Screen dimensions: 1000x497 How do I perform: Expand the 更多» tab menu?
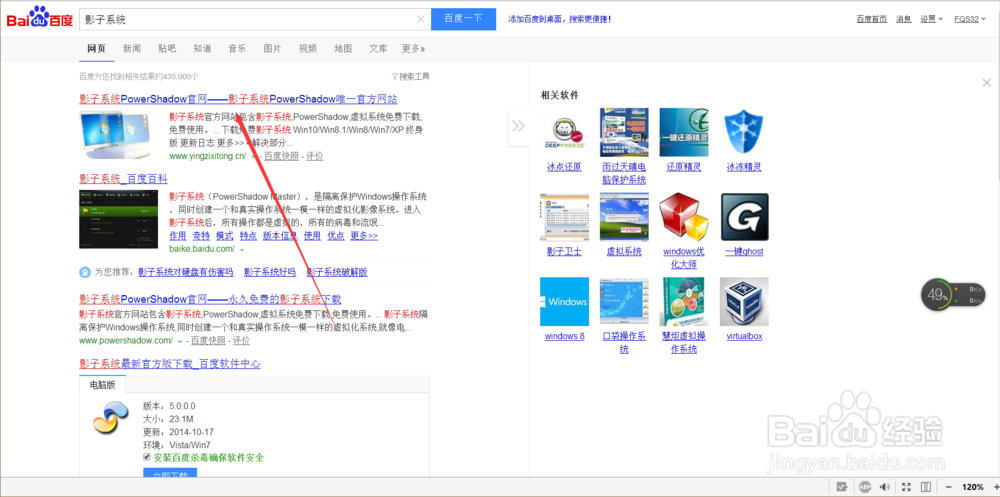[413, 48]
